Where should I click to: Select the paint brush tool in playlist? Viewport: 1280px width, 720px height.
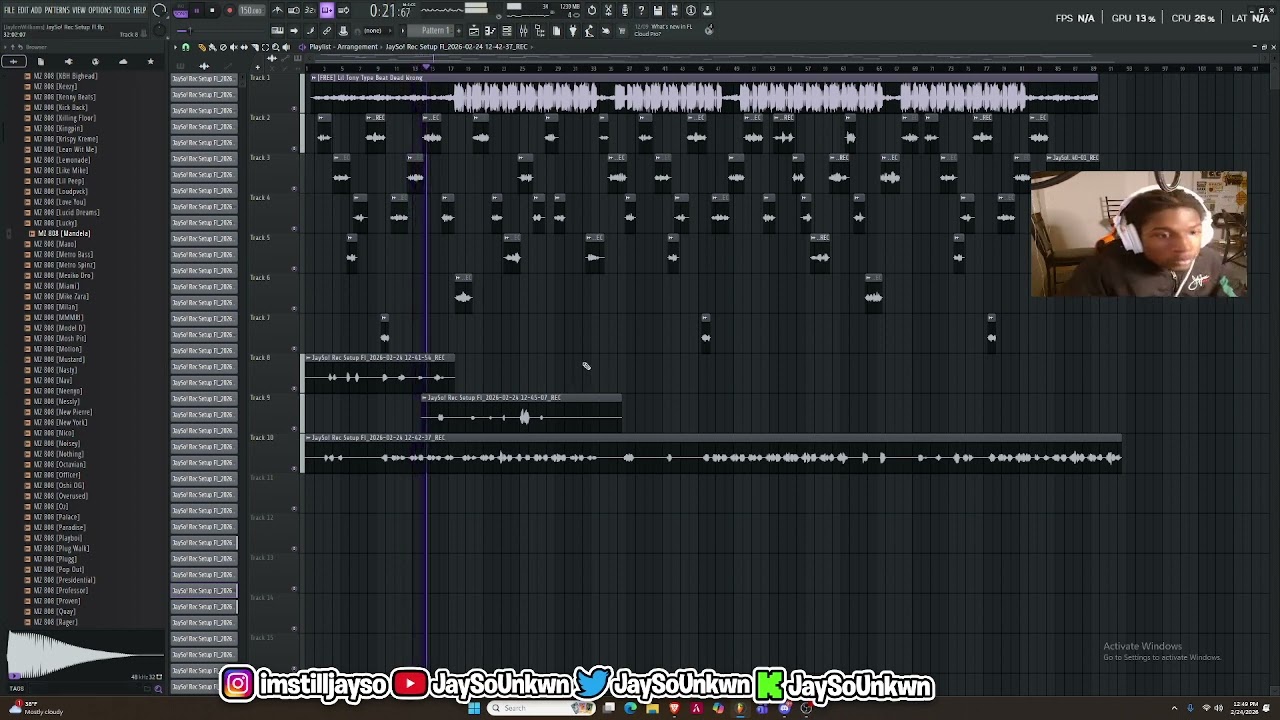212,47
